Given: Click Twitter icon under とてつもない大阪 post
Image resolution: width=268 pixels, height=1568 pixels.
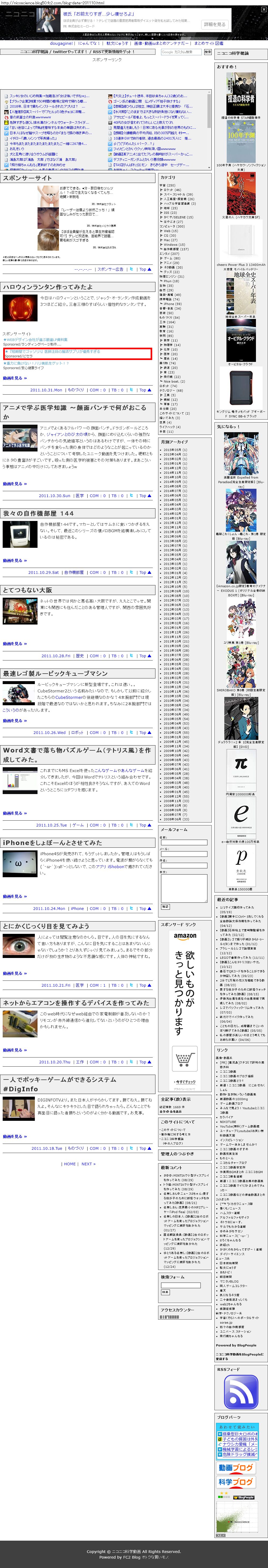Looking at the screenshot, I should click(131, 656).
